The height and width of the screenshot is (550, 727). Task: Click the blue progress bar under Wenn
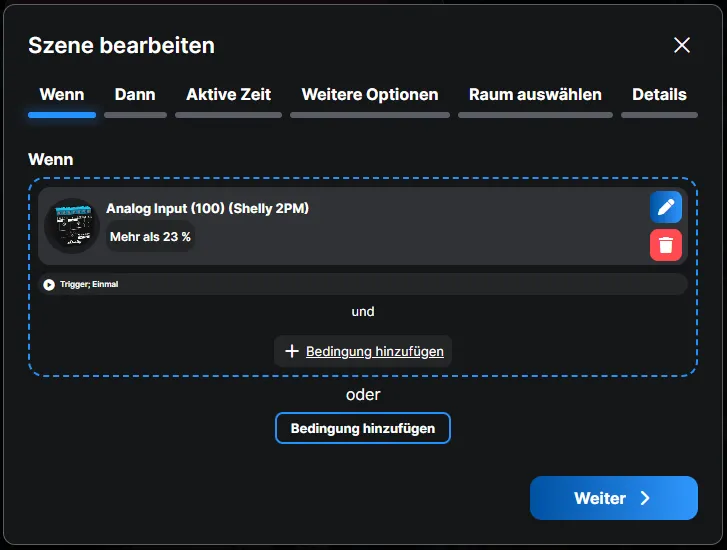tap(62, 115)
